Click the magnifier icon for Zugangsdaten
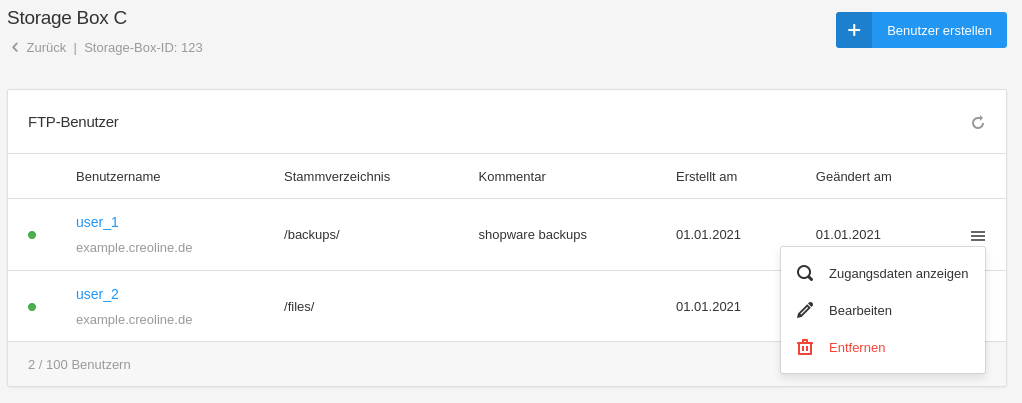 [805, 273]
